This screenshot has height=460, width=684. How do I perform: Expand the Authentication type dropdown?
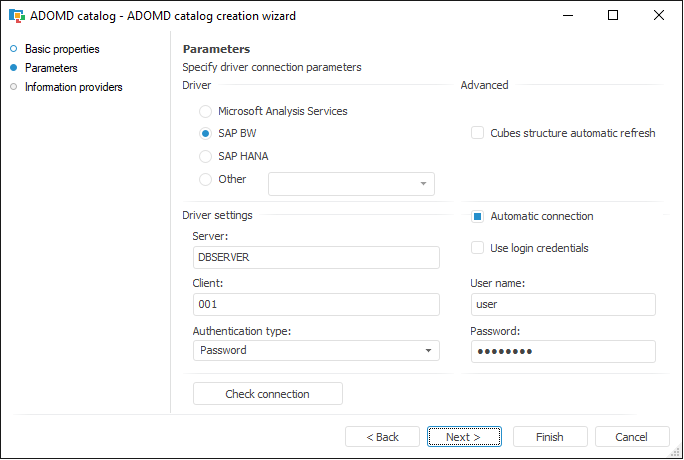coord(428,351)
